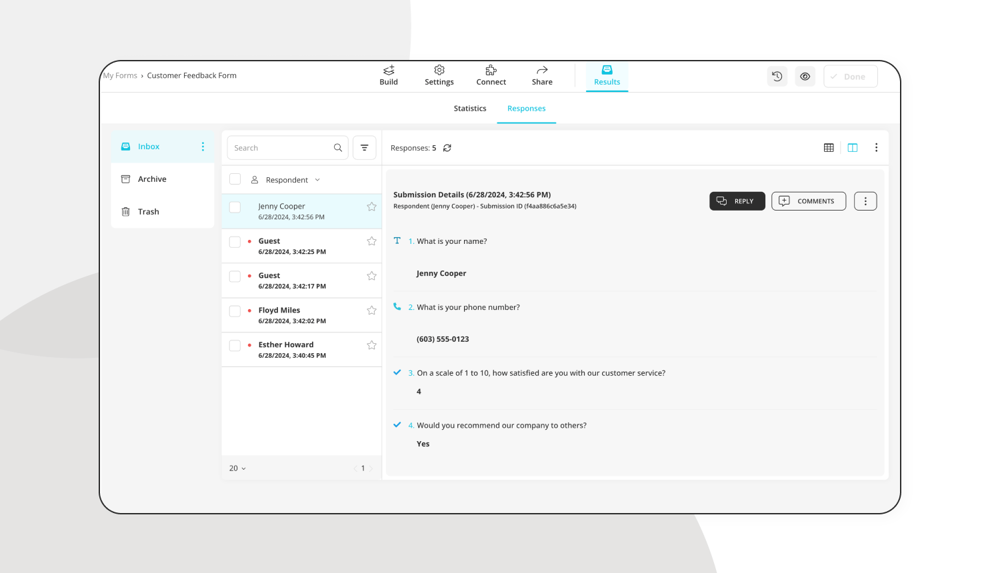This screenshot has height=573, width=1000.
Task: Toggle the select-all checkbox
Action: click(235, 180)
